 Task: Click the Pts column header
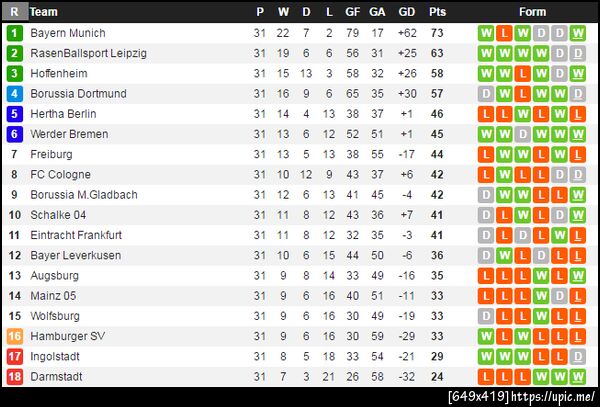coord(437,12)
